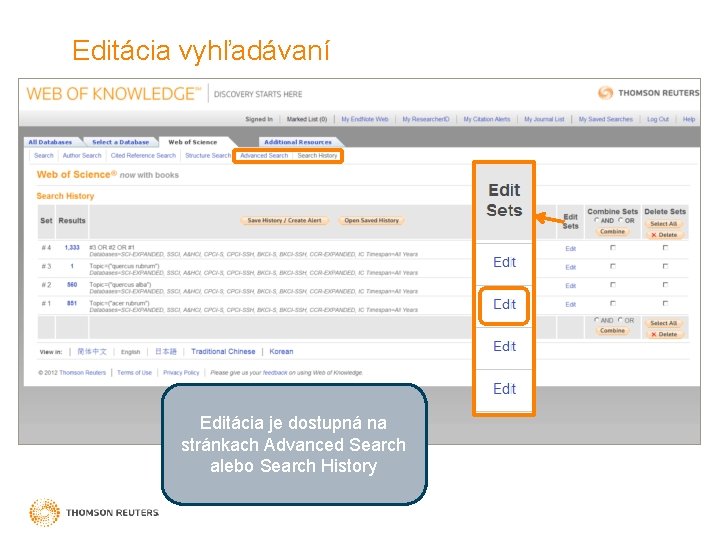The image size is (720, 540).
Task: Open the Additional Resources tab
Action: [x=298, y=142]
